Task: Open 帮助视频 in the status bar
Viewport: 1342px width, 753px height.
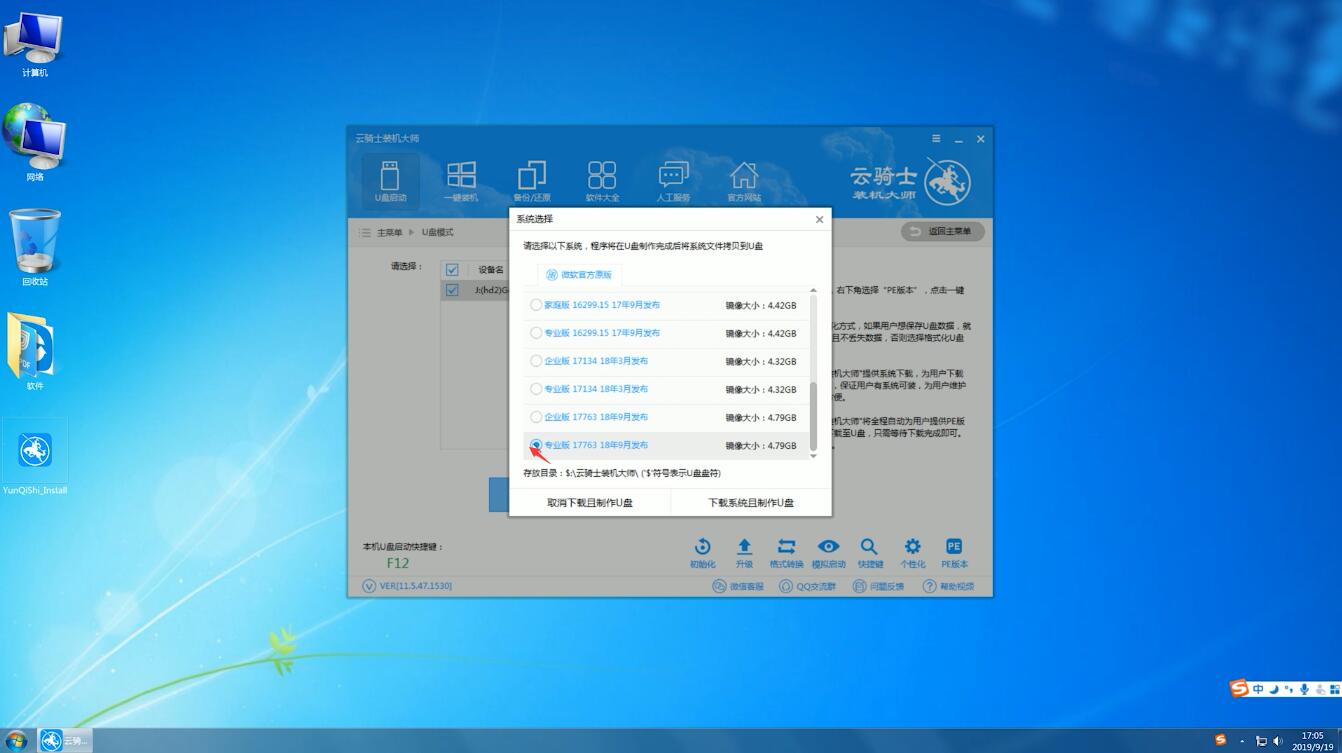Action: click(x=948, y=586)
